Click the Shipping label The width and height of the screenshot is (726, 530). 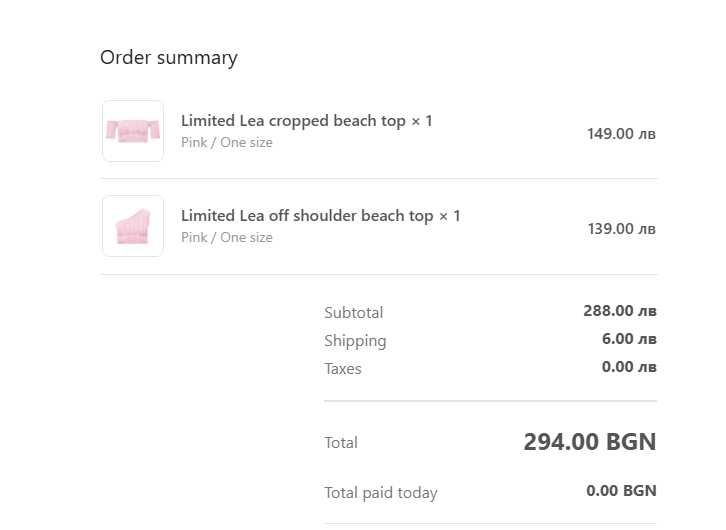click(x=355, y=341)
